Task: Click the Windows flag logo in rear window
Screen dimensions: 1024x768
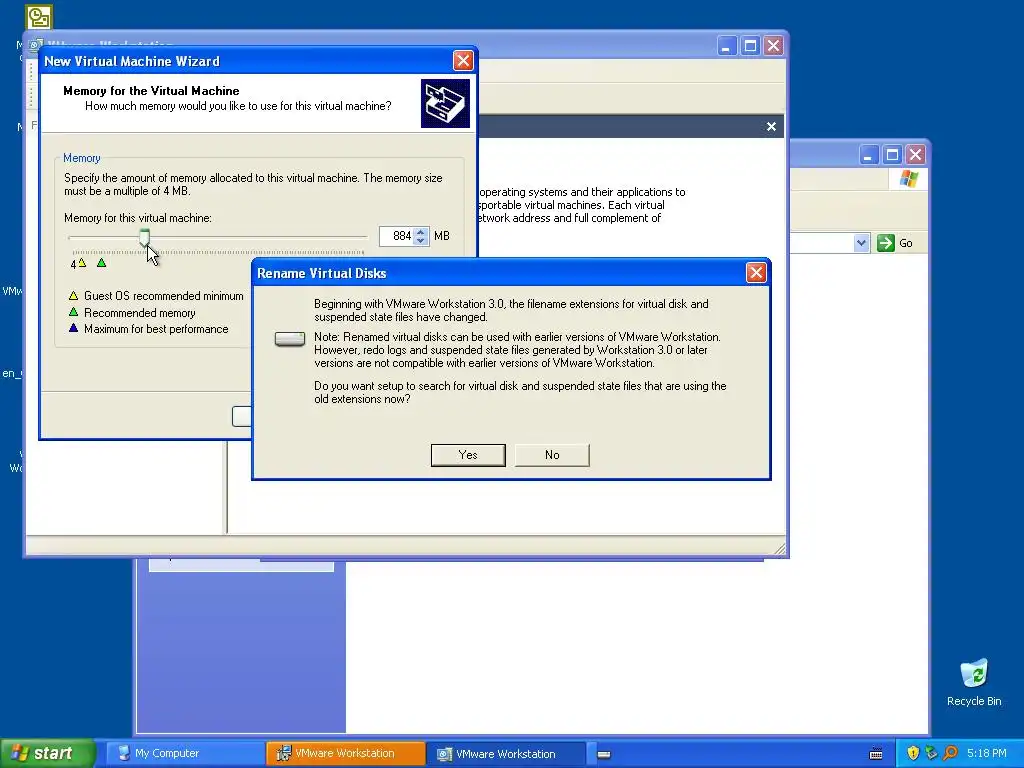Action: tap(908, 178)
